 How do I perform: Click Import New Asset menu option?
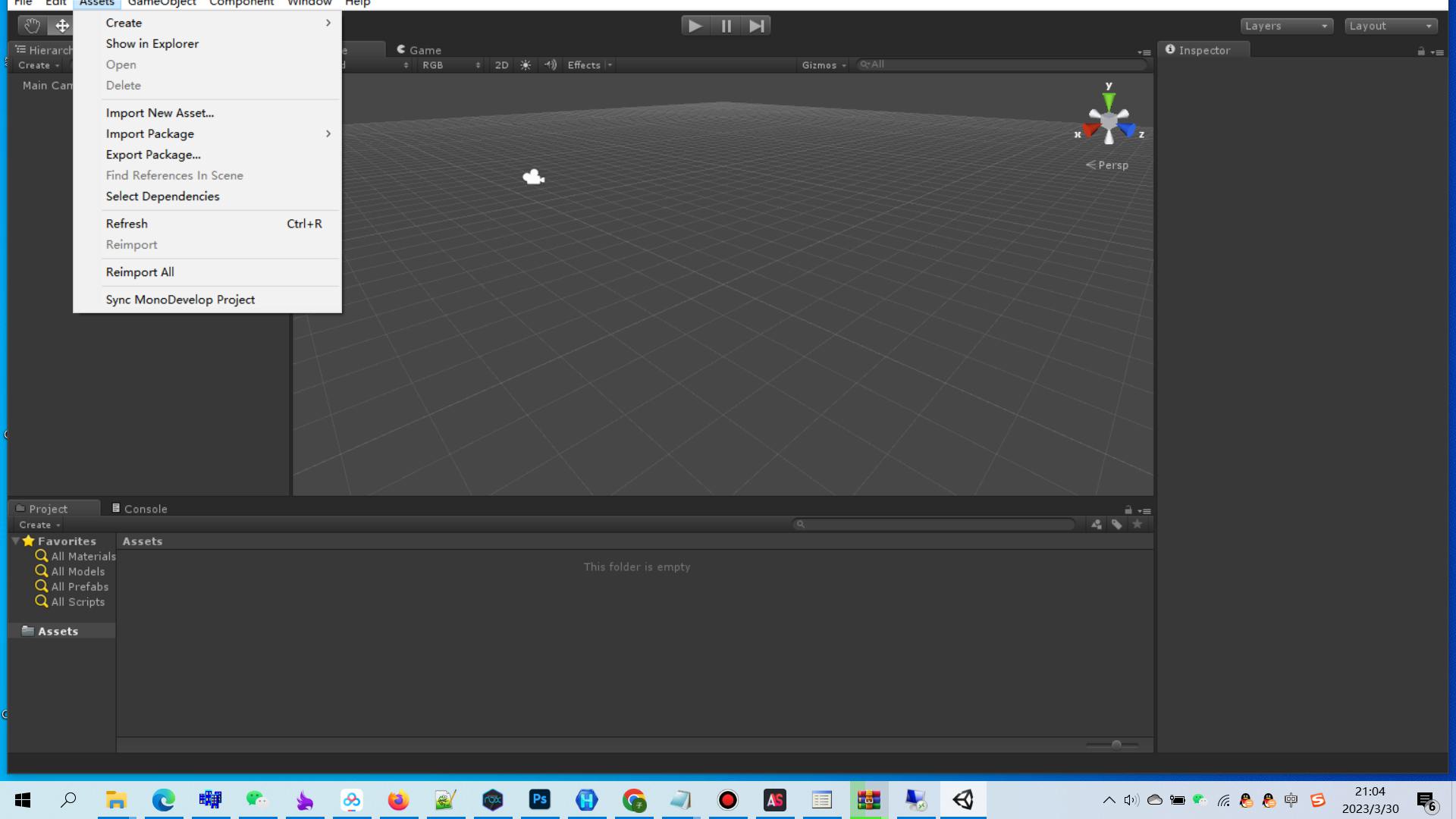160,112
